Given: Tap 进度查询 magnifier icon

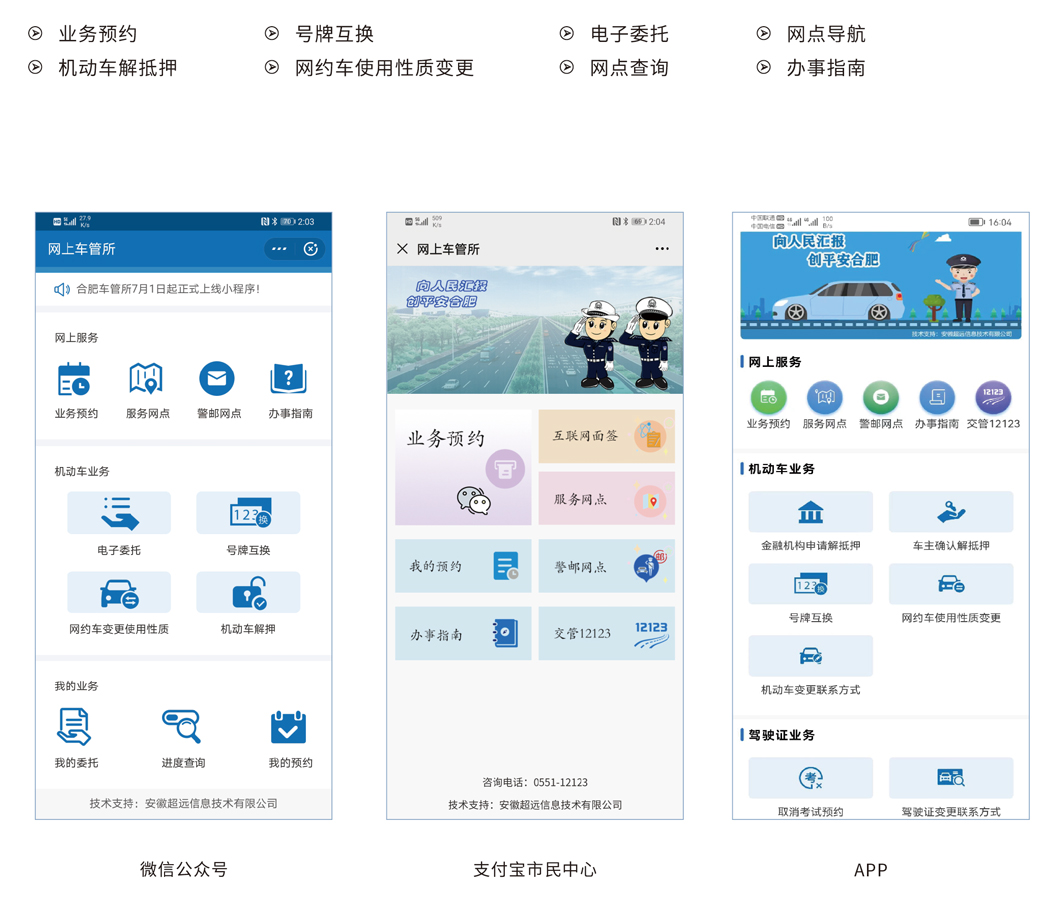Looking at the screenshot, I should (182, 728).
